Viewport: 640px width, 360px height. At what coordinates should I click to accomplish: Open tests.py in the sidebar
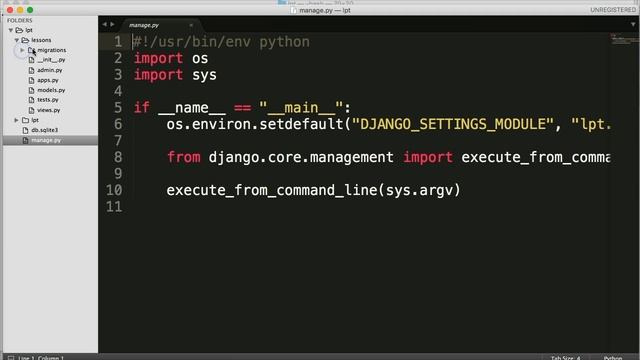48,100
